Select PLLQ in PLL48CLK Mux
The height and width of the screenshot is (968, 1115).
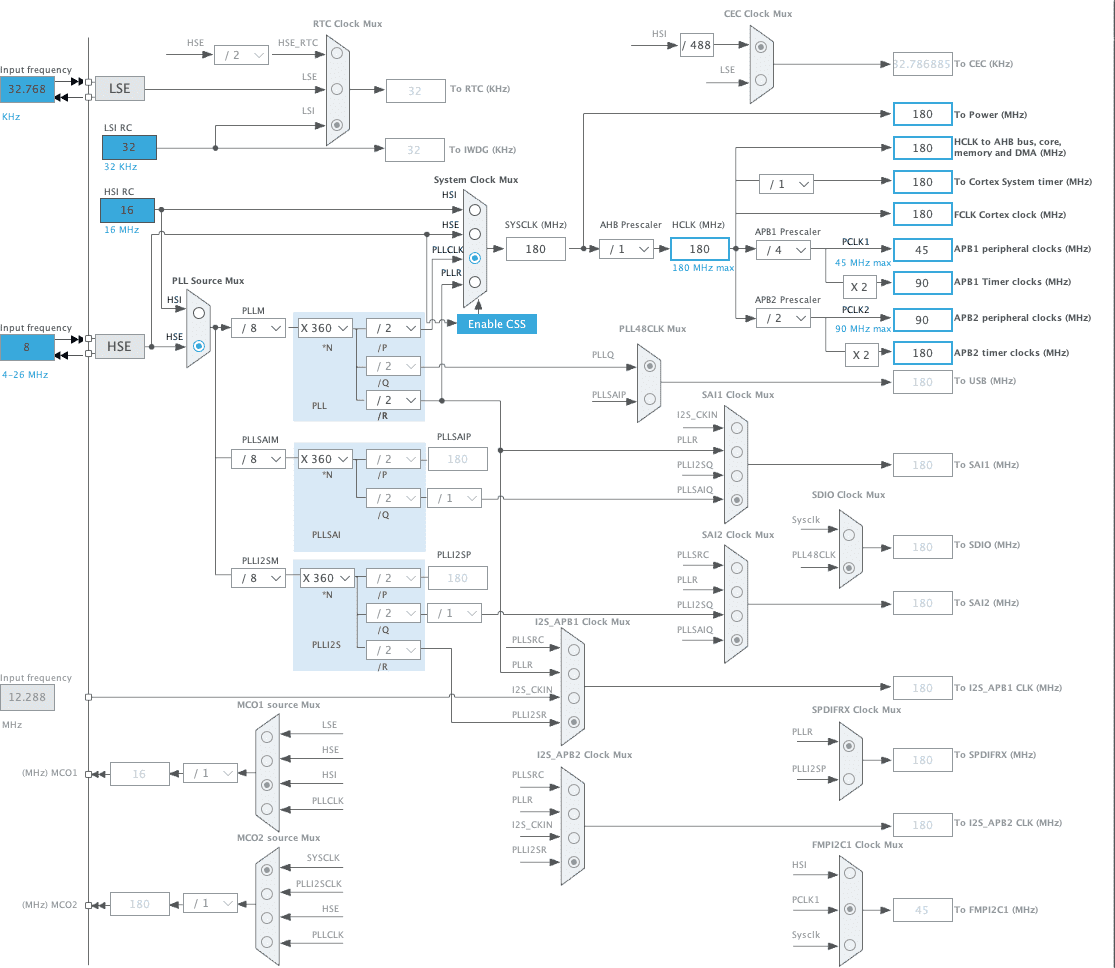point(649,366)
